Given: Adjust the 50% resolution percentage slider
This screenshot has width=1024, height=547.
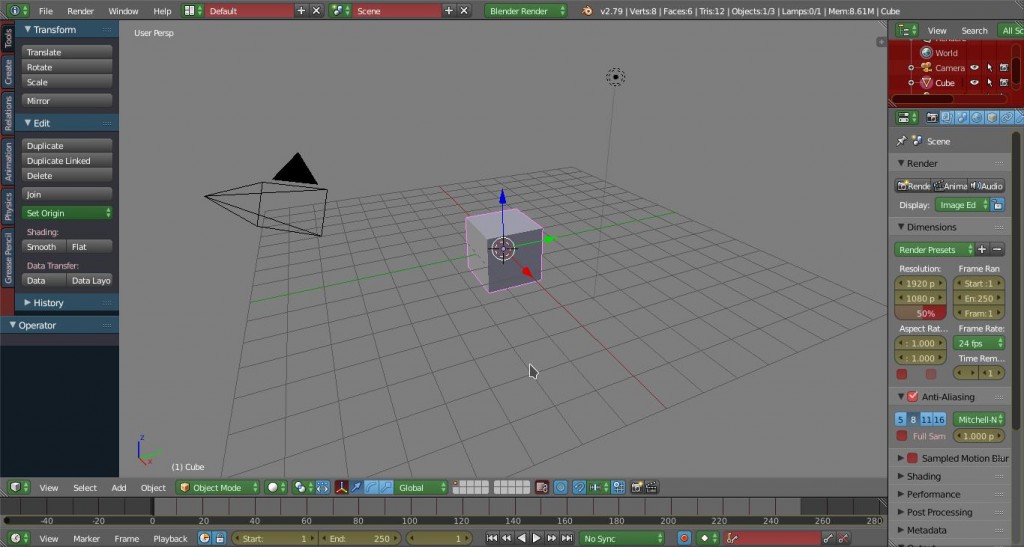Looking at the screenshot, I should pos(920,313).
